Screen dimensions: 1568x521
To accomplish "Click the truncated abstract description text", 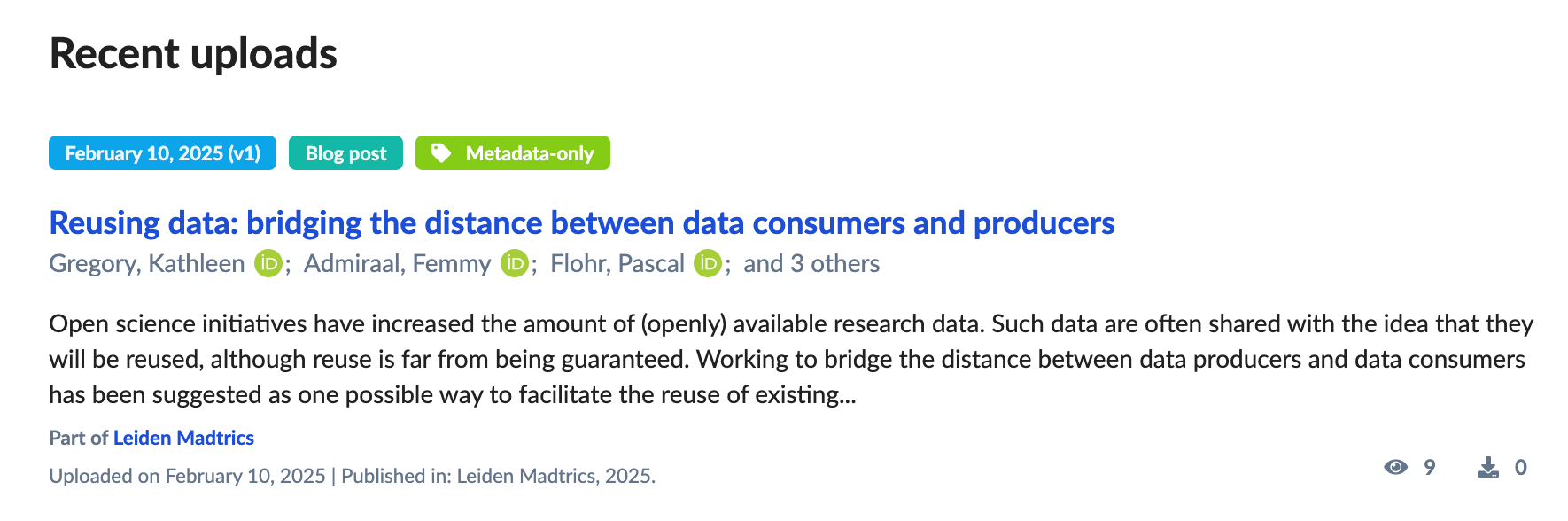I will [x=788, y=359].
